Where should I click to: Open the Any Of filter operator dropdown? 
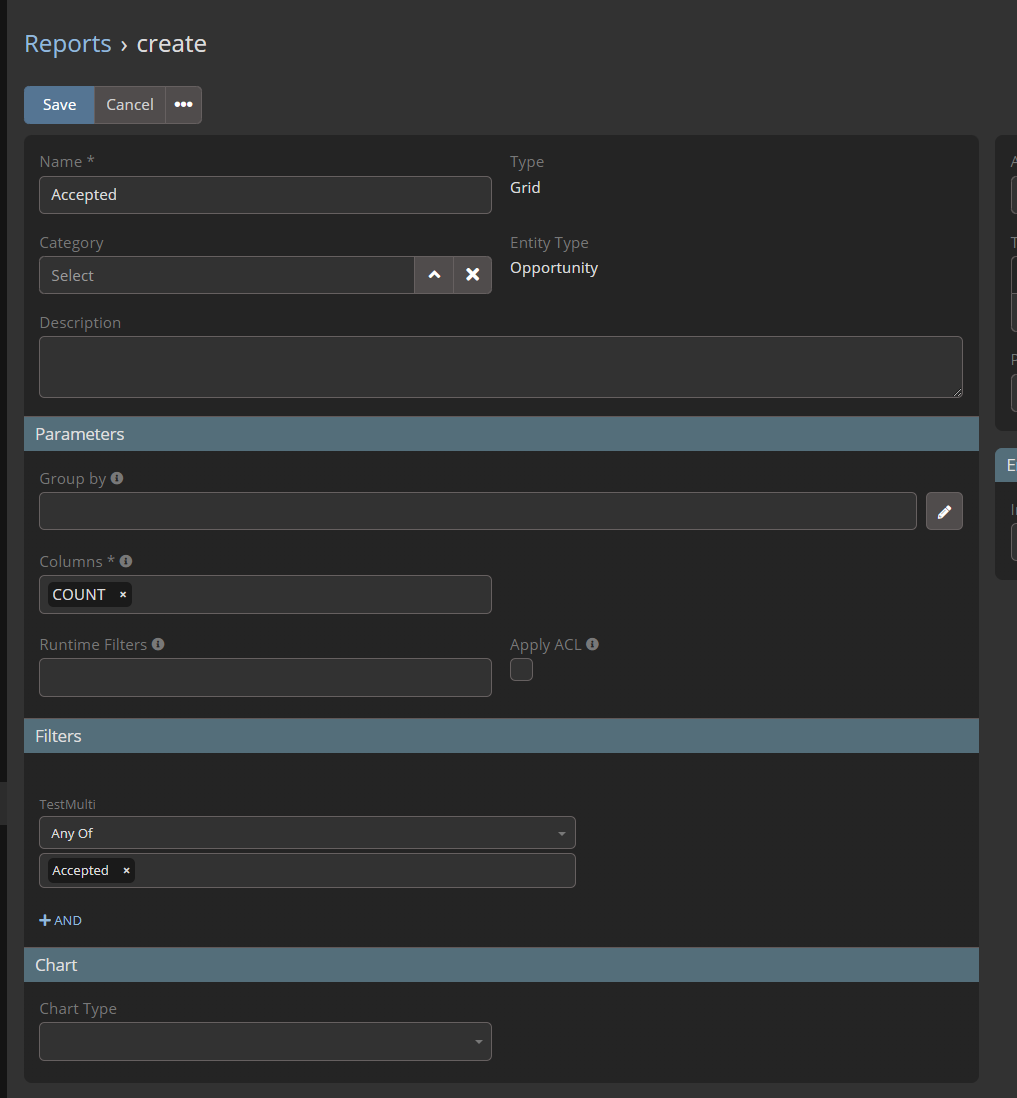point(307,833)
